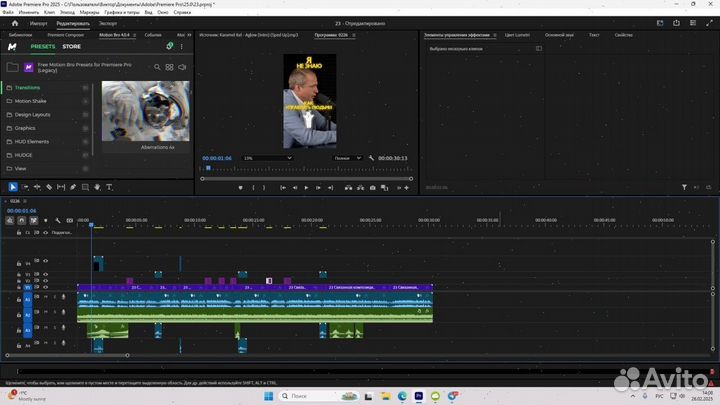Open the Файл menu

coord(8,12)
